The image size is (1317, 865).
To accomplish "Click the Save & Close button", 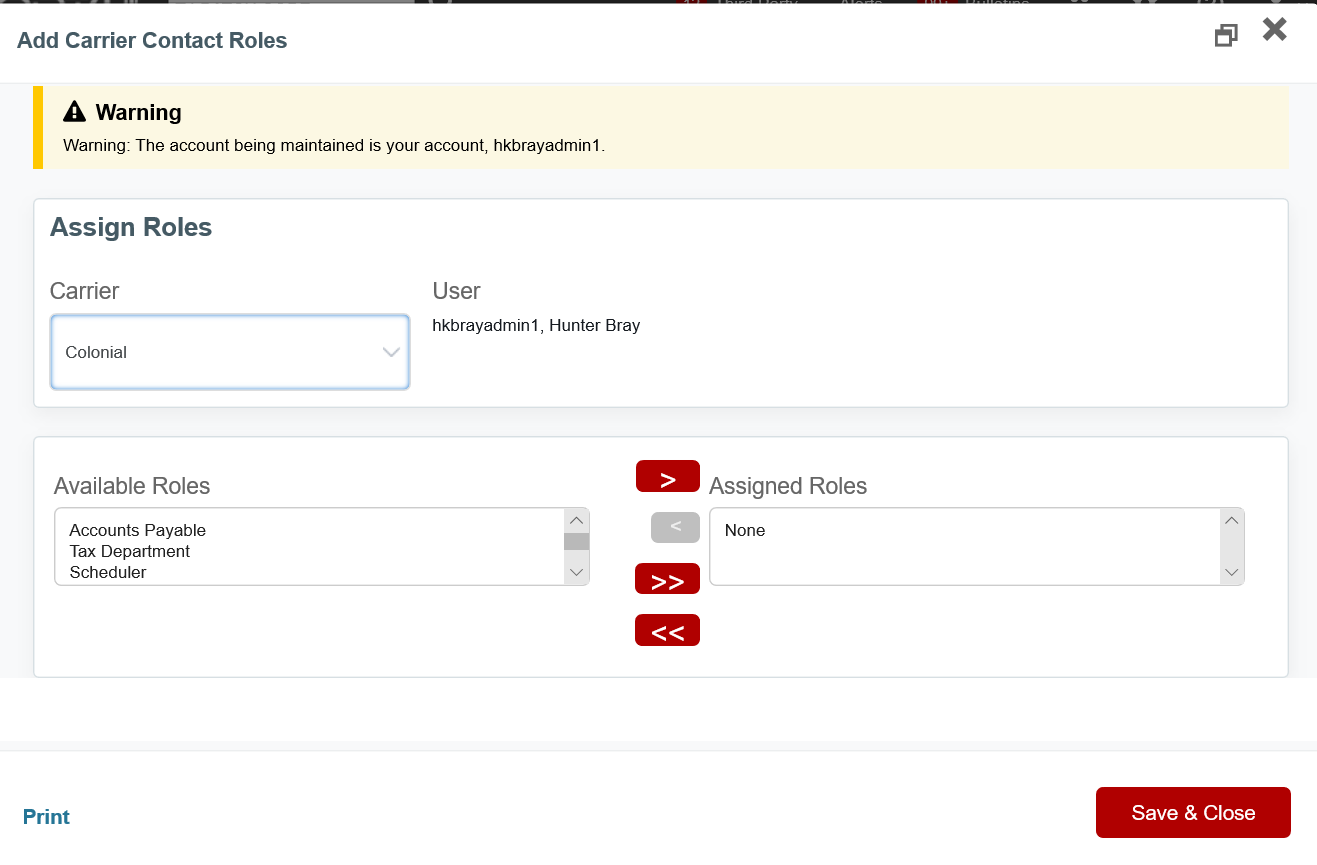I will (x=1193, y=812).
